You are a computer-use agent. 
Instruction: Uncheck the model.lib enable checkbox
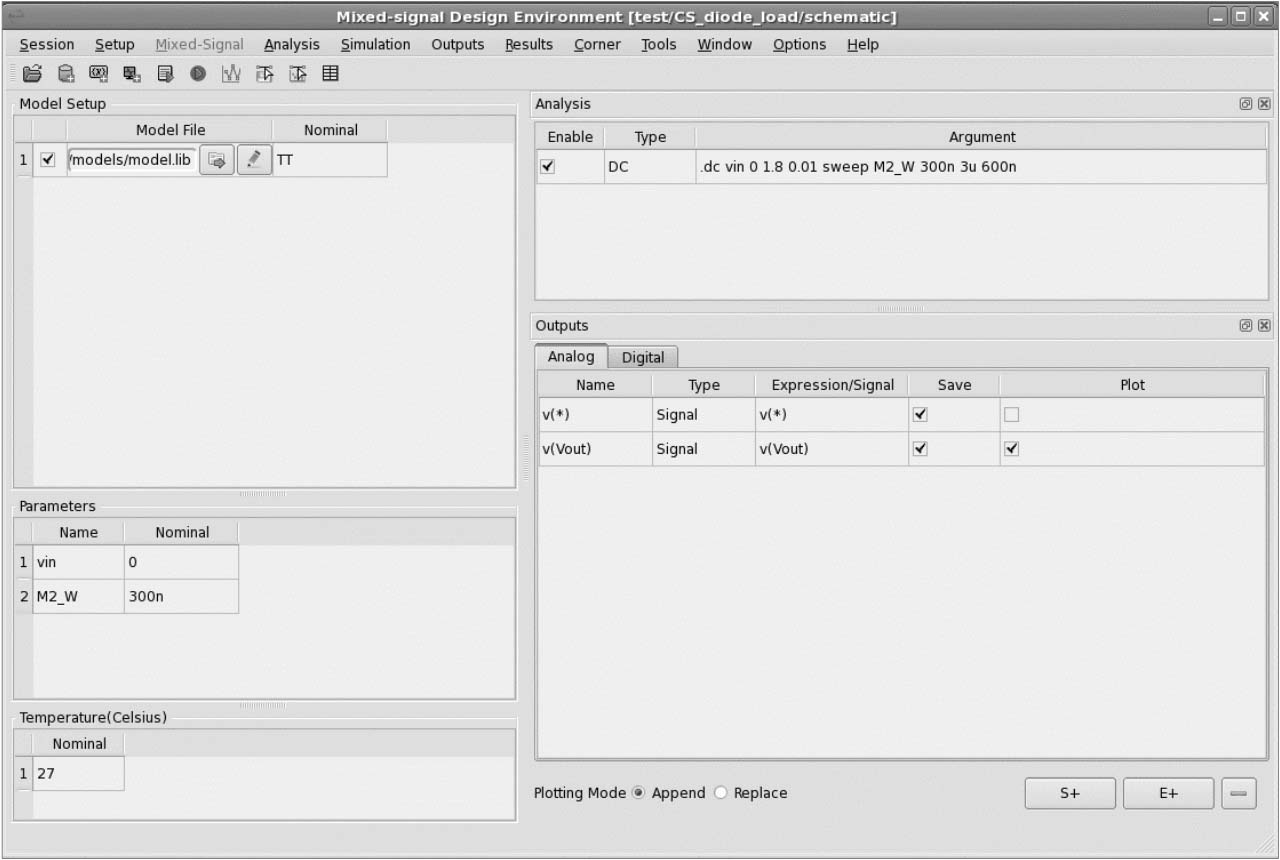click(48, 160)
